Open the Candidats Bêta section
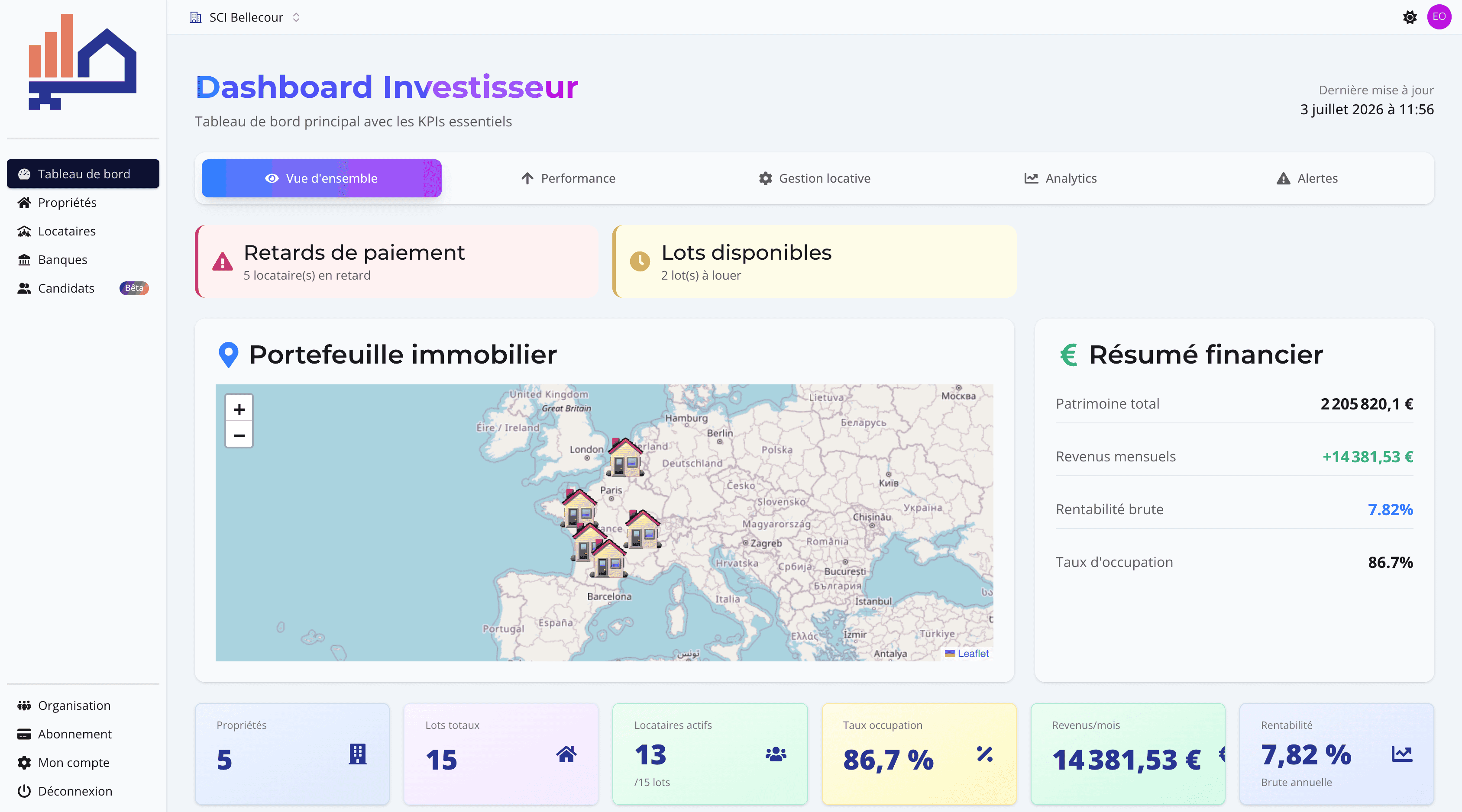Viewport: 1462px width, 812px height. point(83,288)
